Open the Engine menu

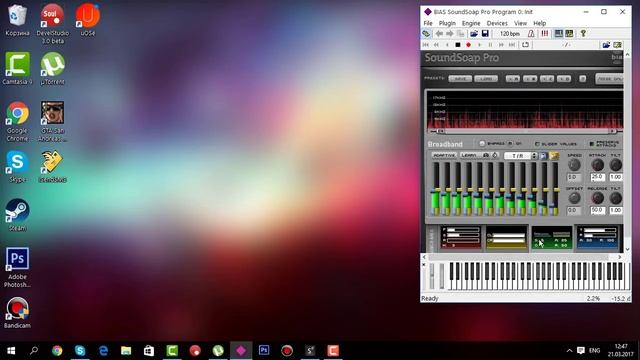tap(471, 23)
